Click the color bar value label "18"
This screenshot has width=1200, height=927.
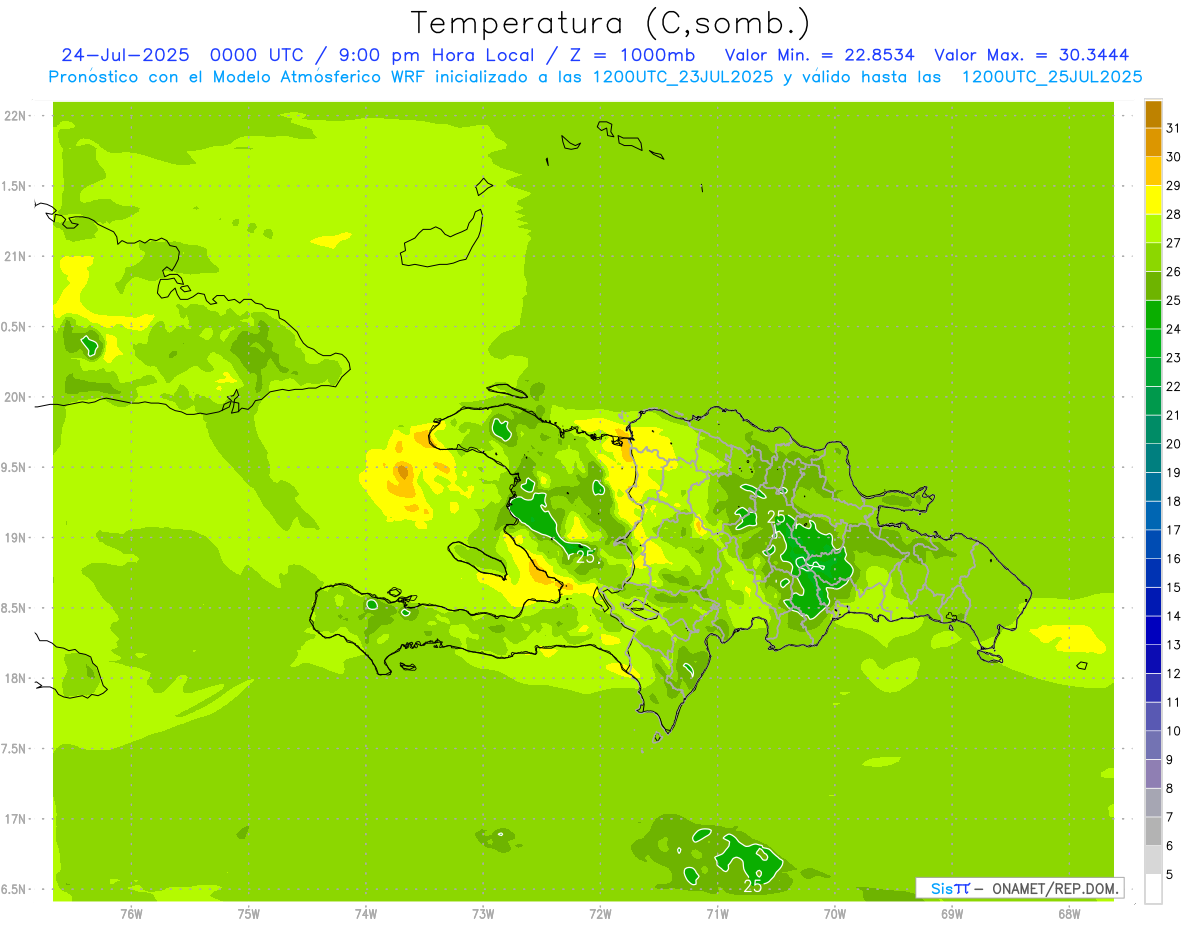pos(1174,501)
